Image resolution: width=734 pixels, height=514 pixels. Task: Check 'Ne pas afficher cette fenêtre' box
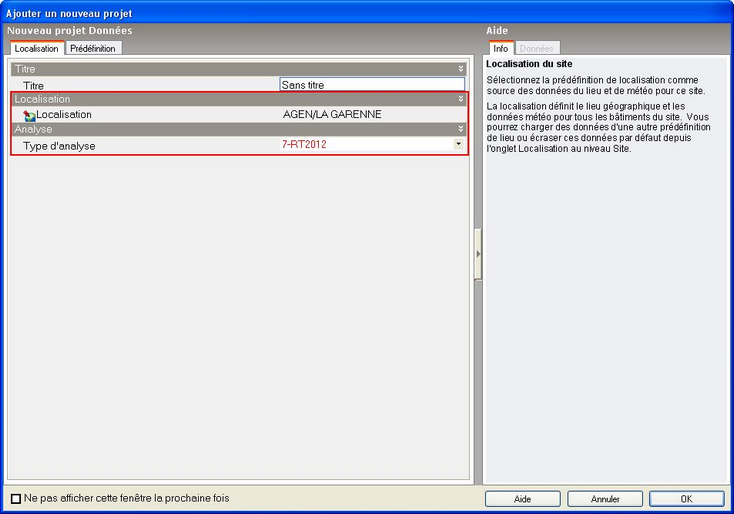click(16, 498)
